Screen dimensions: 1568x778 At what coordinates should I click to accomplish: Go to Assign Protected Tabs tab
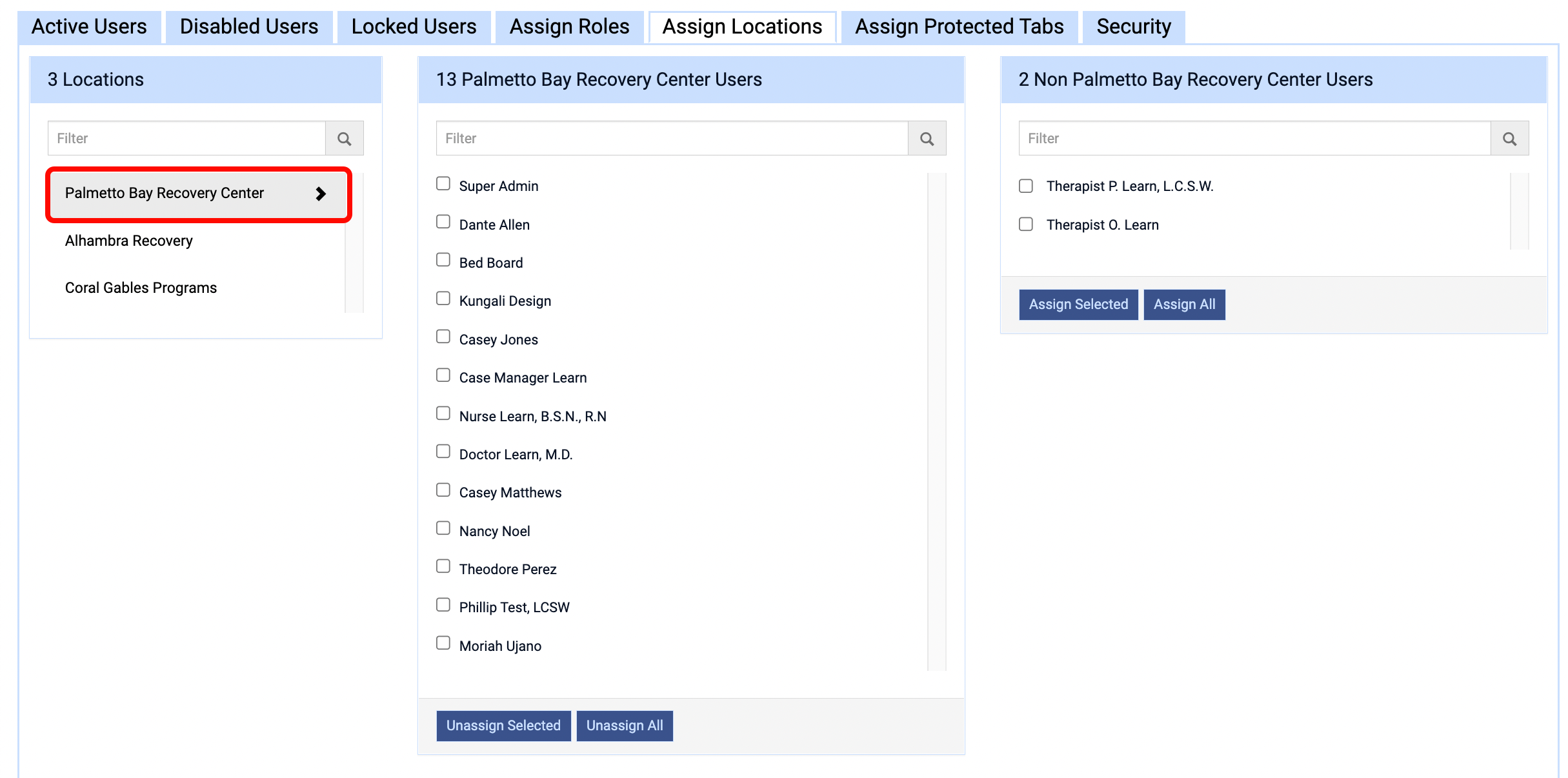point(960,26)
